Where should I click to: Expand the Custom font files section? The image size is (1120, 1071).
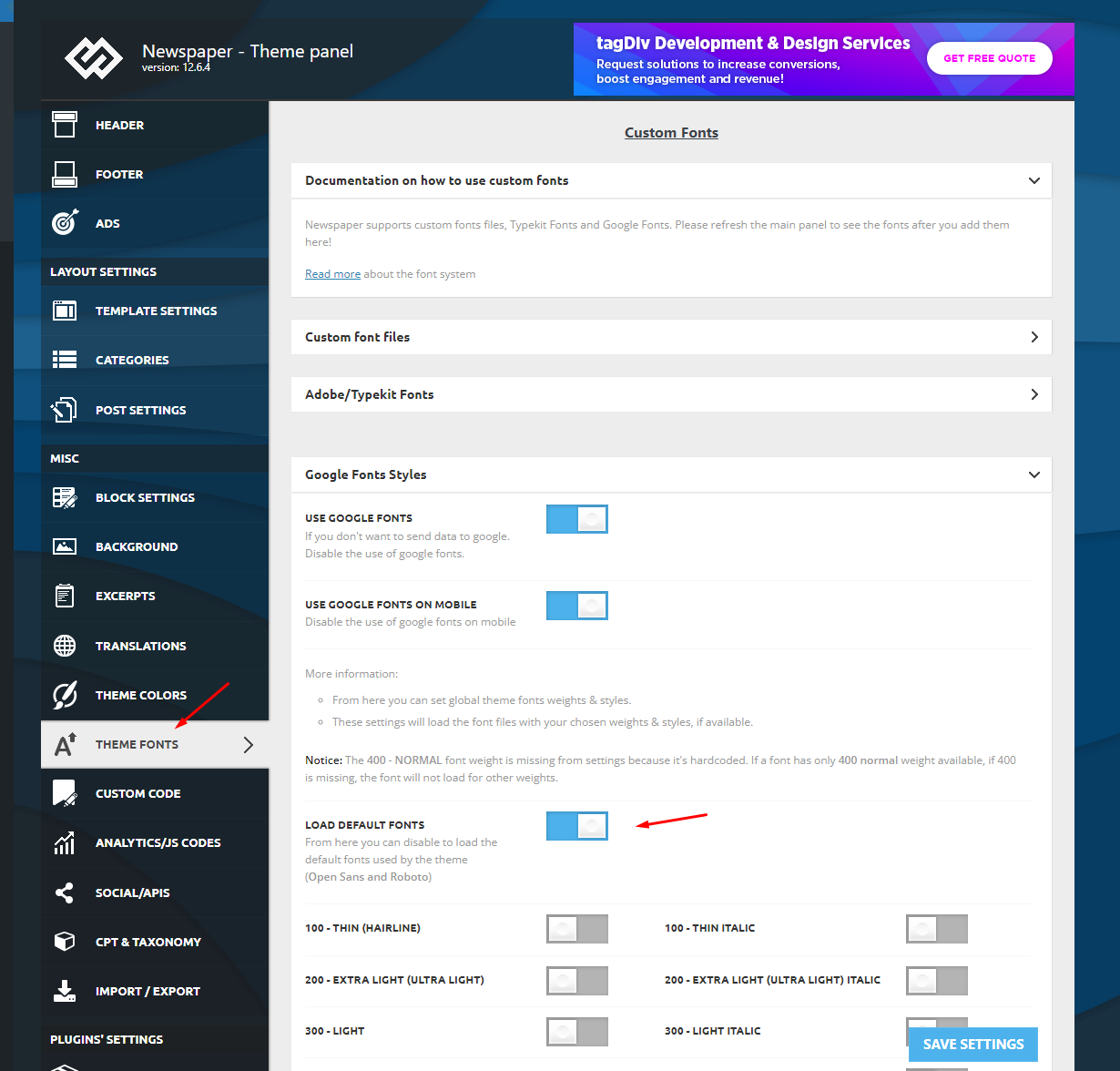[670, 337]
